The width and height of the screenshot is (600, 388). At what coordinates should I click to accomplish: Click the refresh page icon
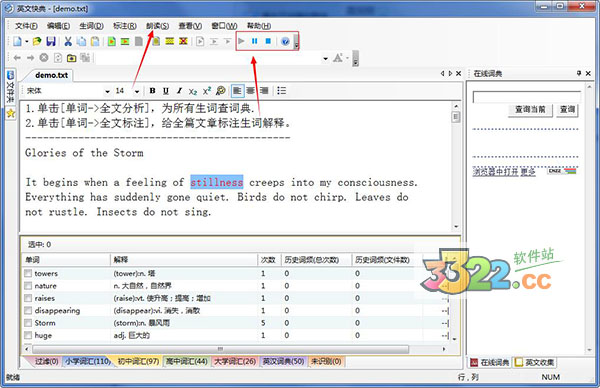(58, 58)
